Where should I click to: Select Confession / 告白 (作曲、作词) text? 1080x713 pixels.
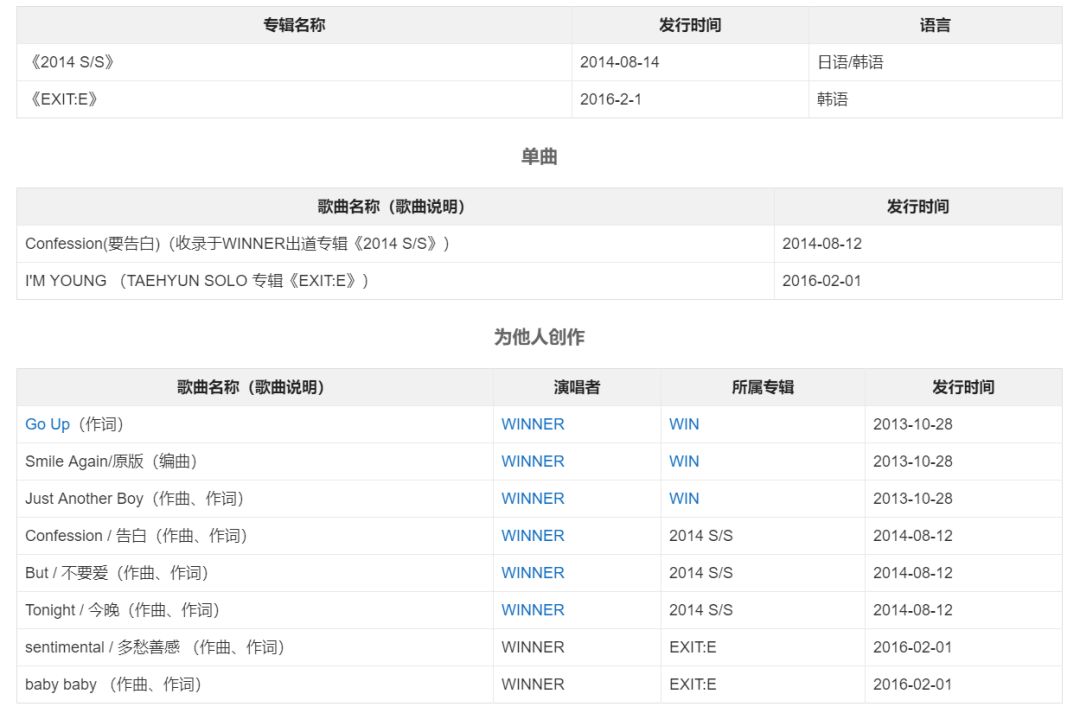tap(136, 536)
